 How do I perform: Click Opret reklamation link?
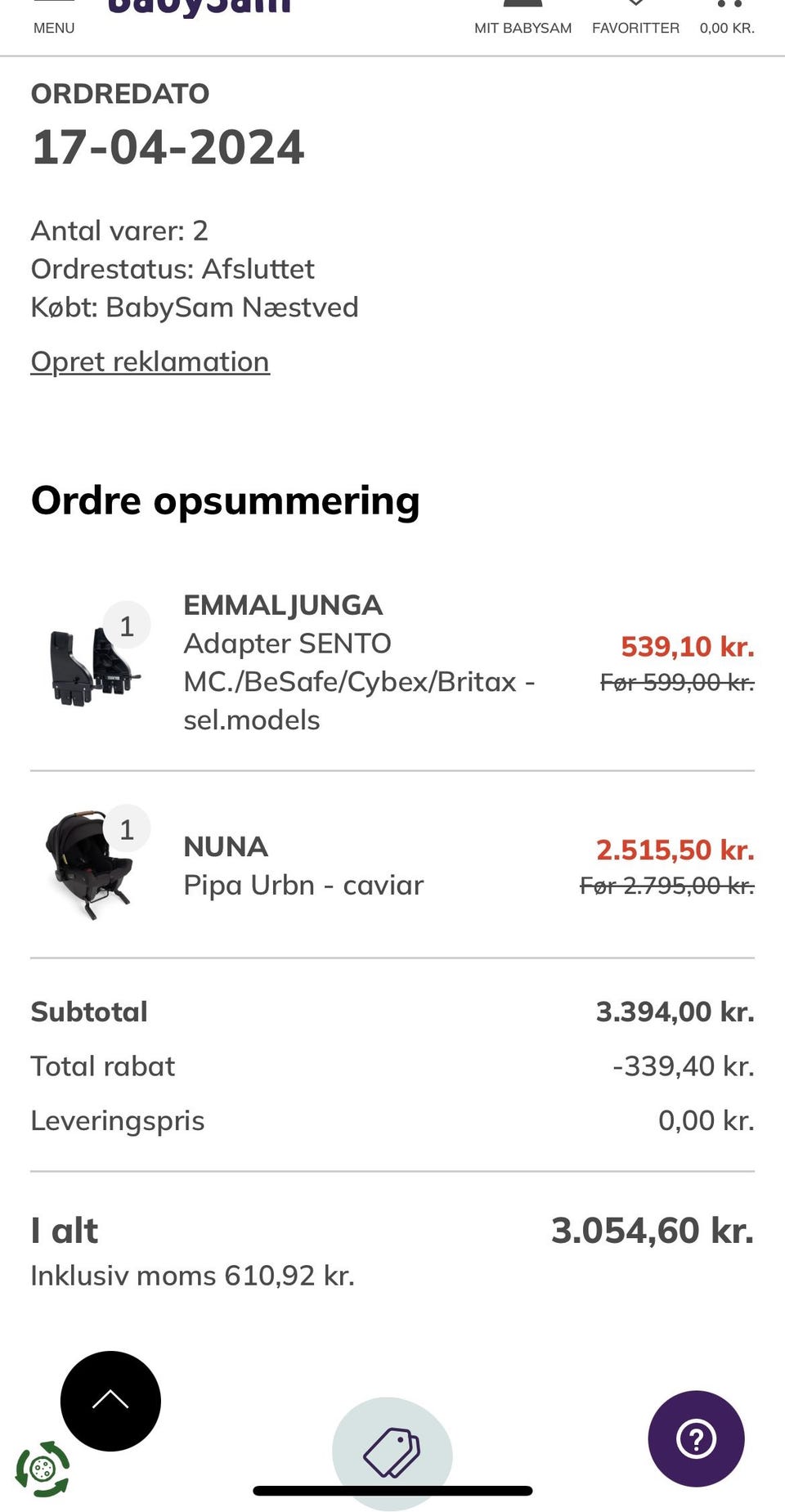(x=150, y=361)
